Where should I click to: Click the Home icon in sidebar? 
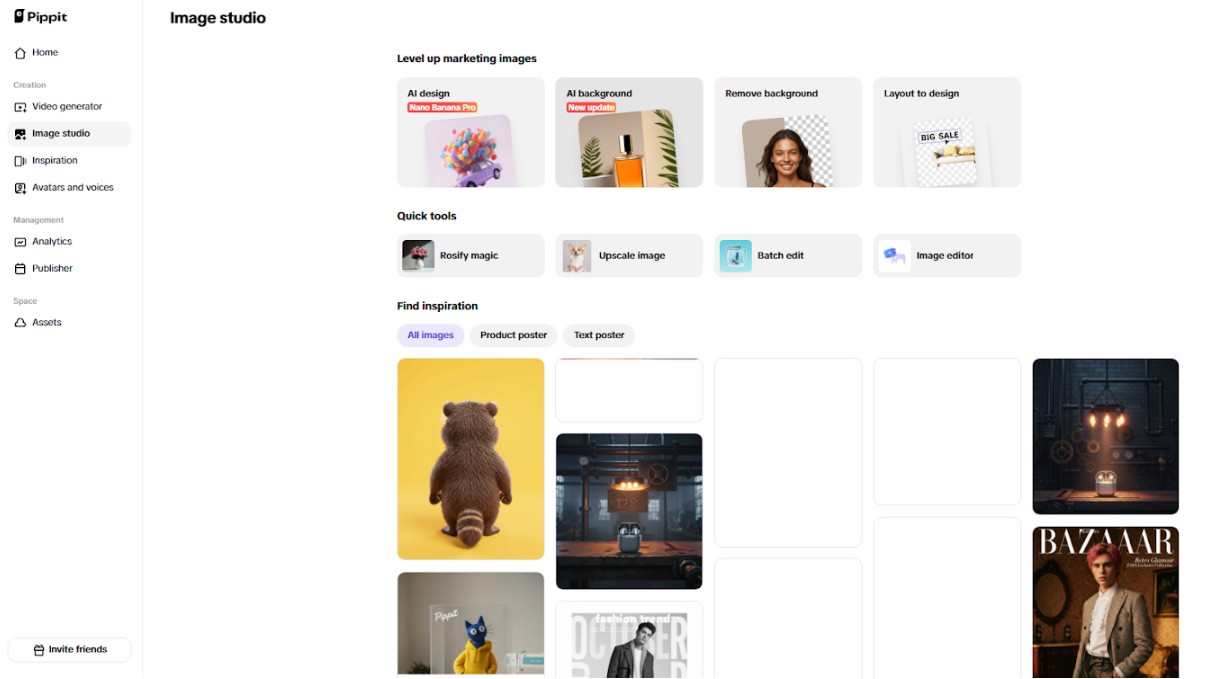coord(20,53)
